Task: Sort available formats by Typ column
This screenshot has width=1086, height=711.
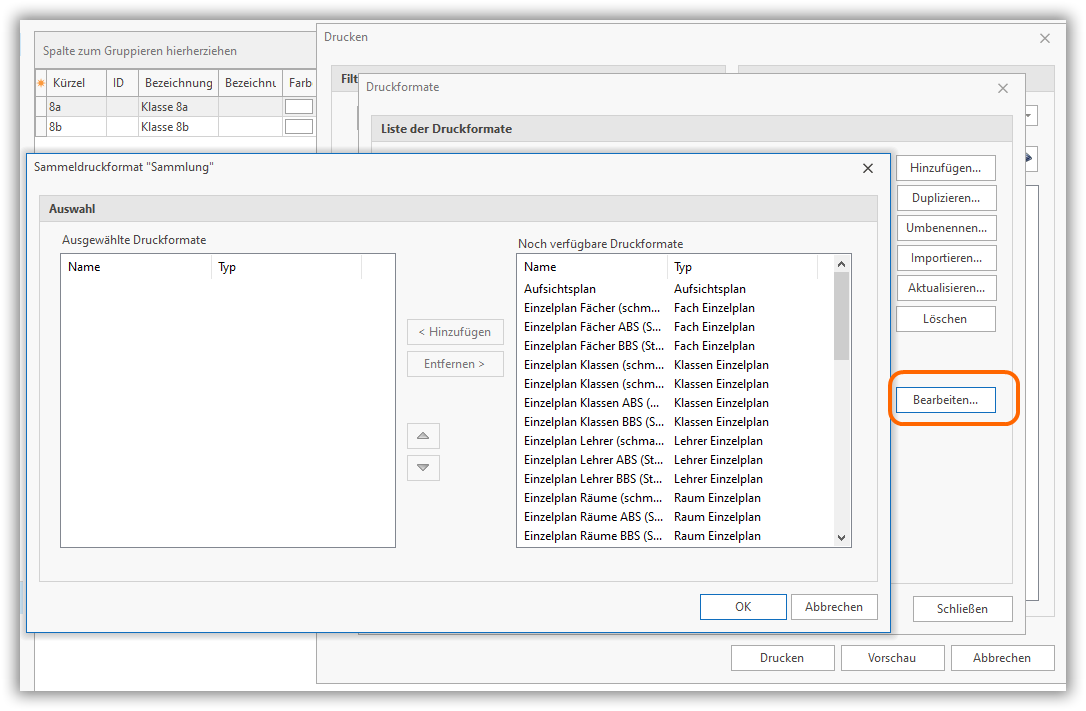Action: coord(741,267)
